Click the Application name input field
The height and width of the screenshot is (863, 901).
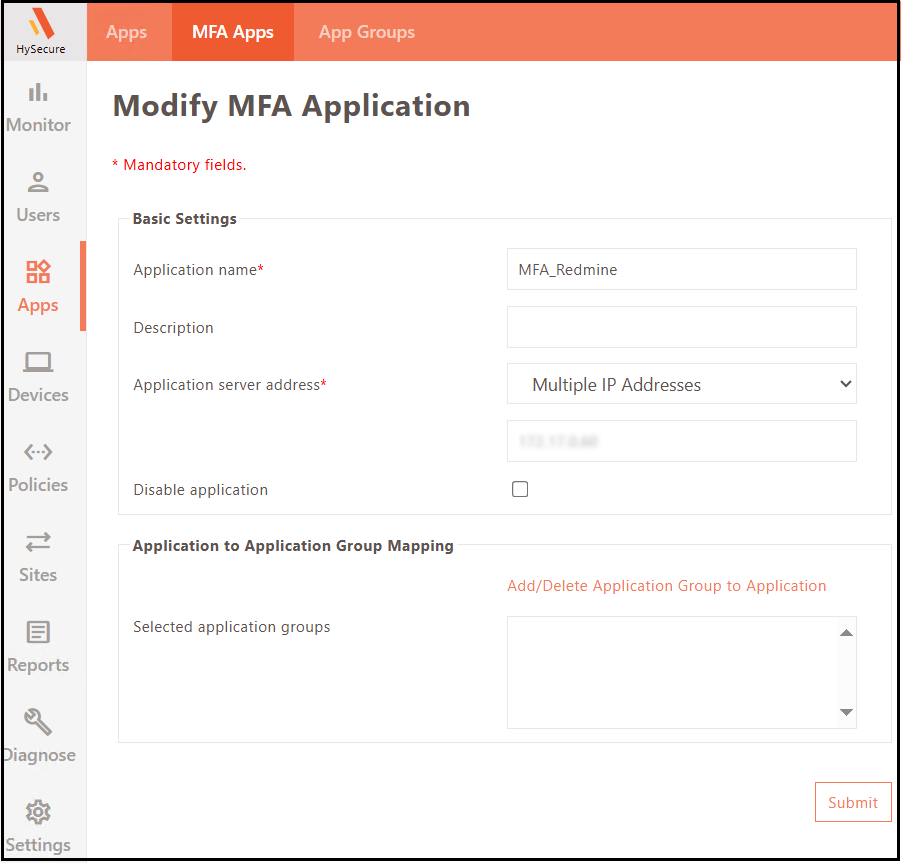click(x=681, y=269)
